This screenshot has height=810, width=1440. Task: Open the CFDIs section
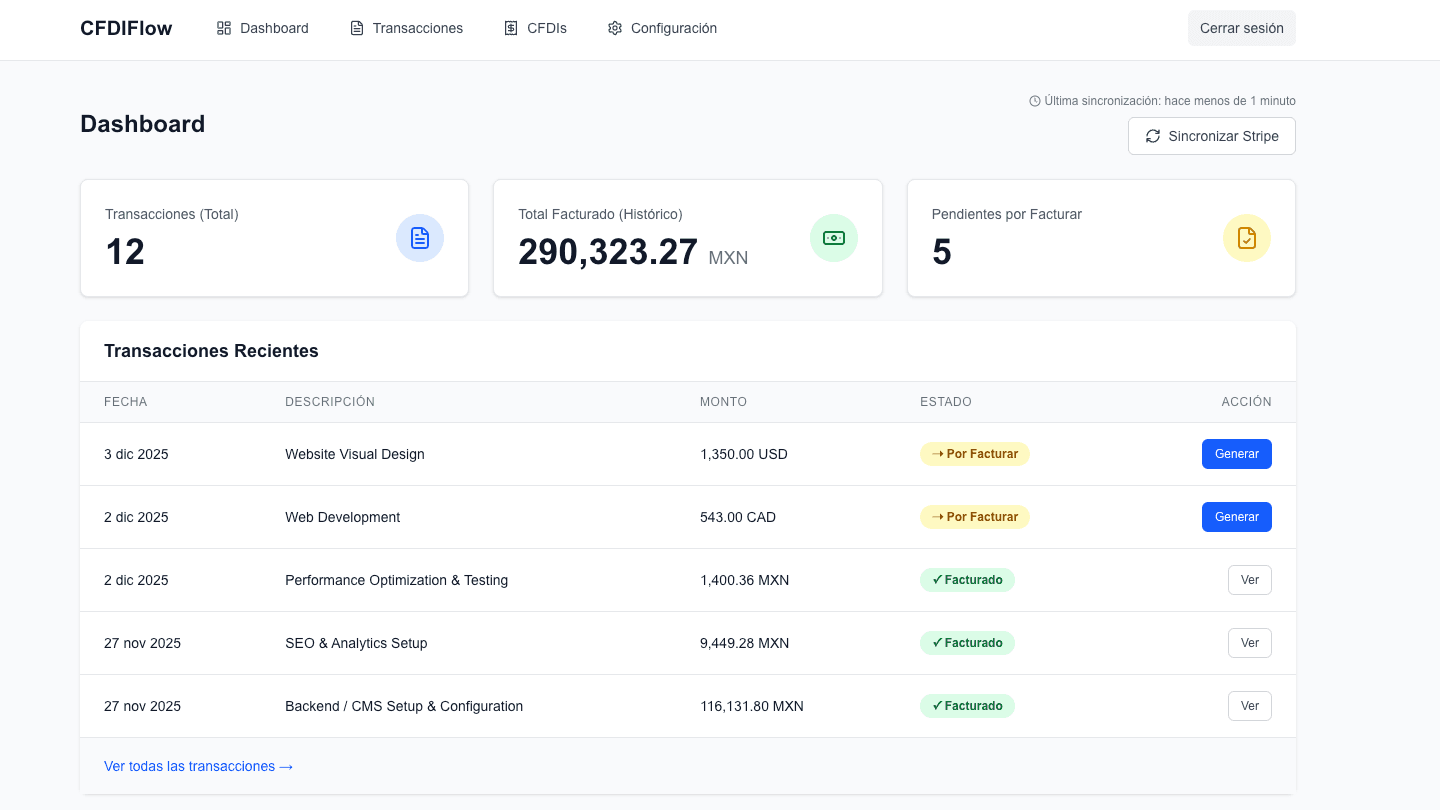click(535, 28)
